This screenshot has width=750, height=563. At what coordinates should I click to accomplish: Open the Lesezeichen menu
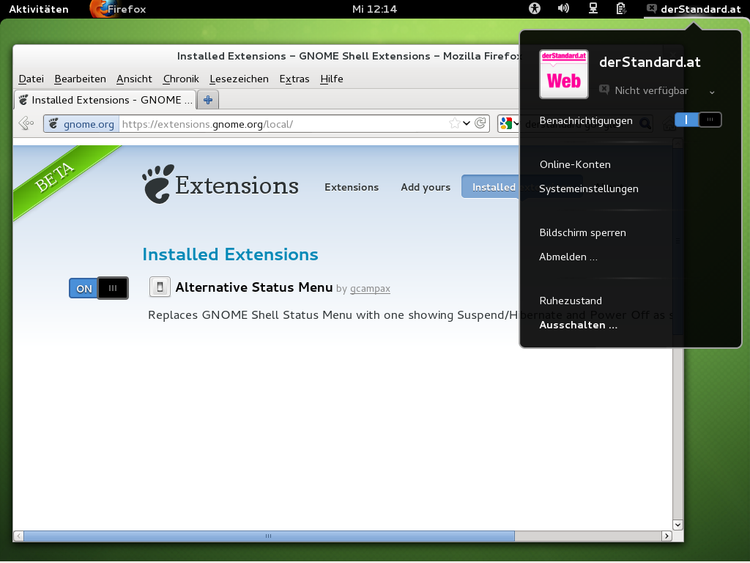(238, 79)
